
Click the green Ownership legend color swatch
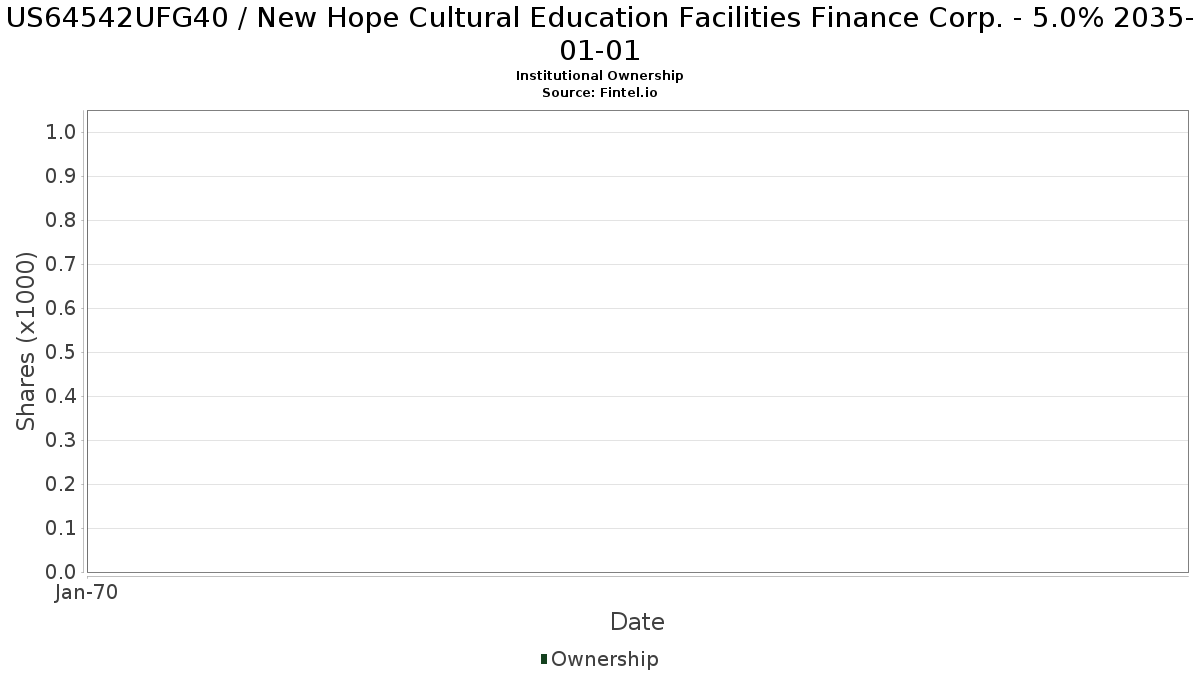544,659
